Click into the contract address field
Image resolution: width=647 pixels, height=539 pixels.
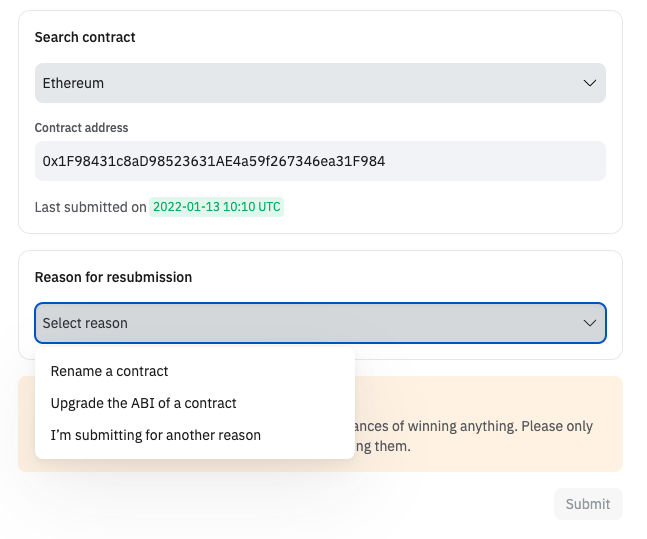click(x=320, y=161)
